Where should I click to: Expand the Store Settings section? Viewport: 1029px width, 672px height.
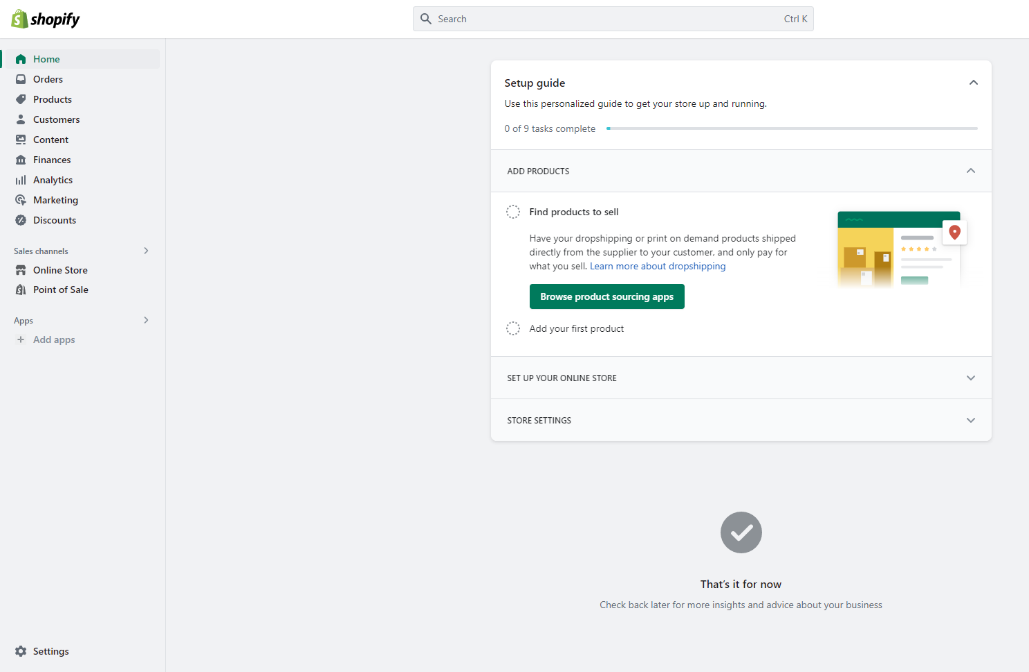(x=971, y=420)
